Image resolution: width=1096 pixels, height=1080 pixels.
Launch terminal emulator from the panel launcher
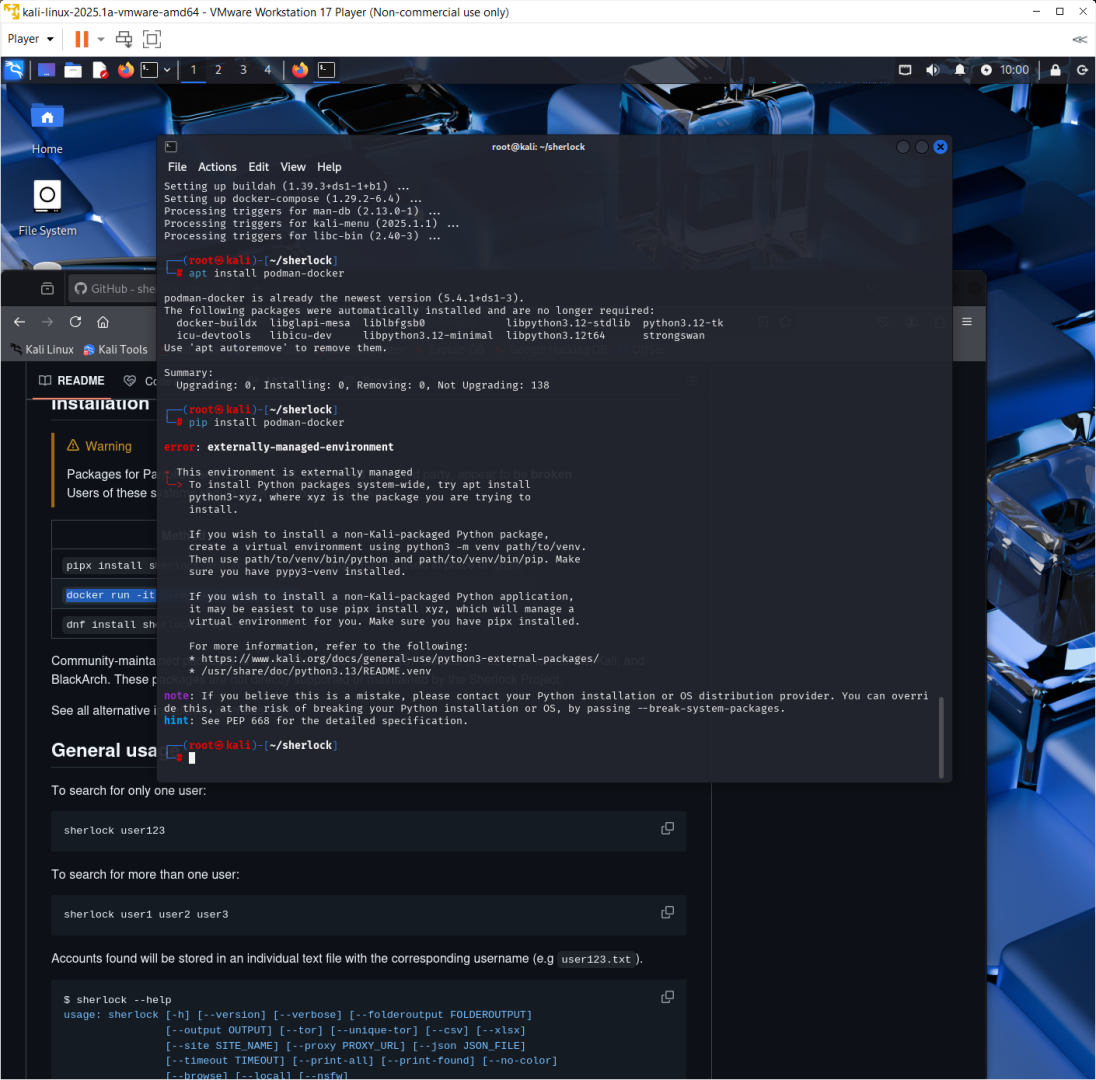click(149, 70)
